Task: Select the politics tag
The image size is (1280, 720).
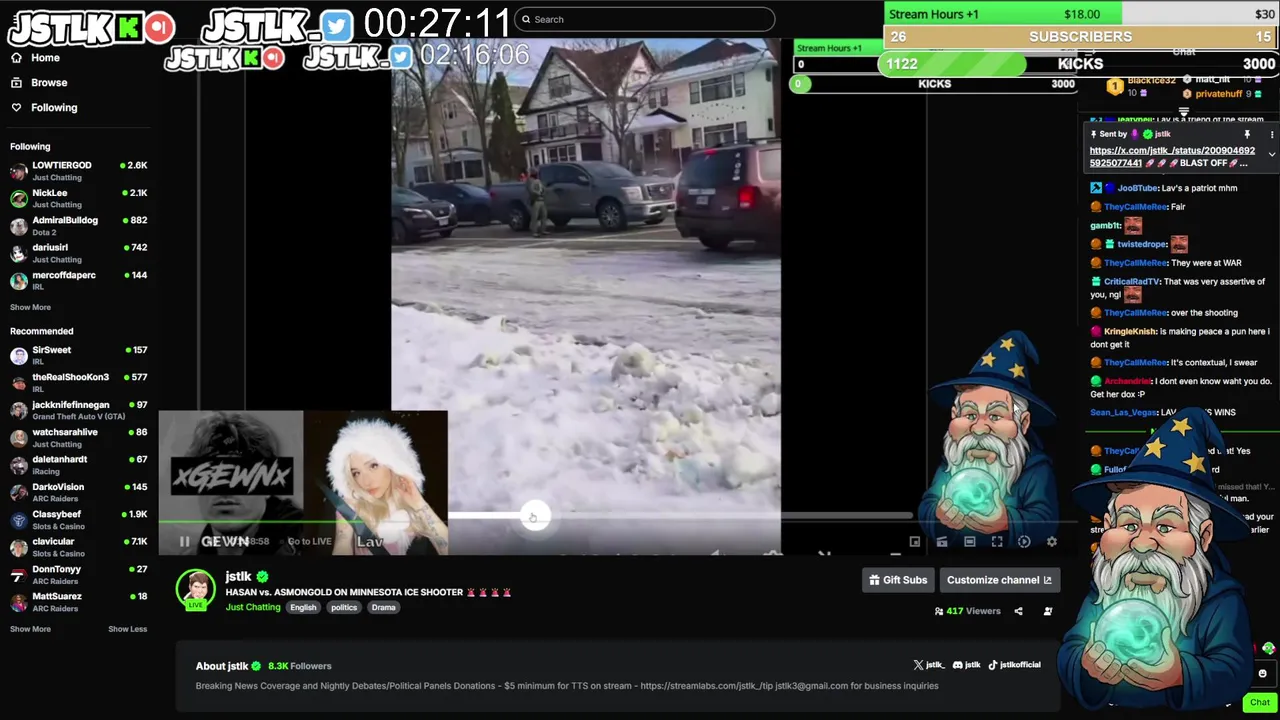Action: coord(344,608)
